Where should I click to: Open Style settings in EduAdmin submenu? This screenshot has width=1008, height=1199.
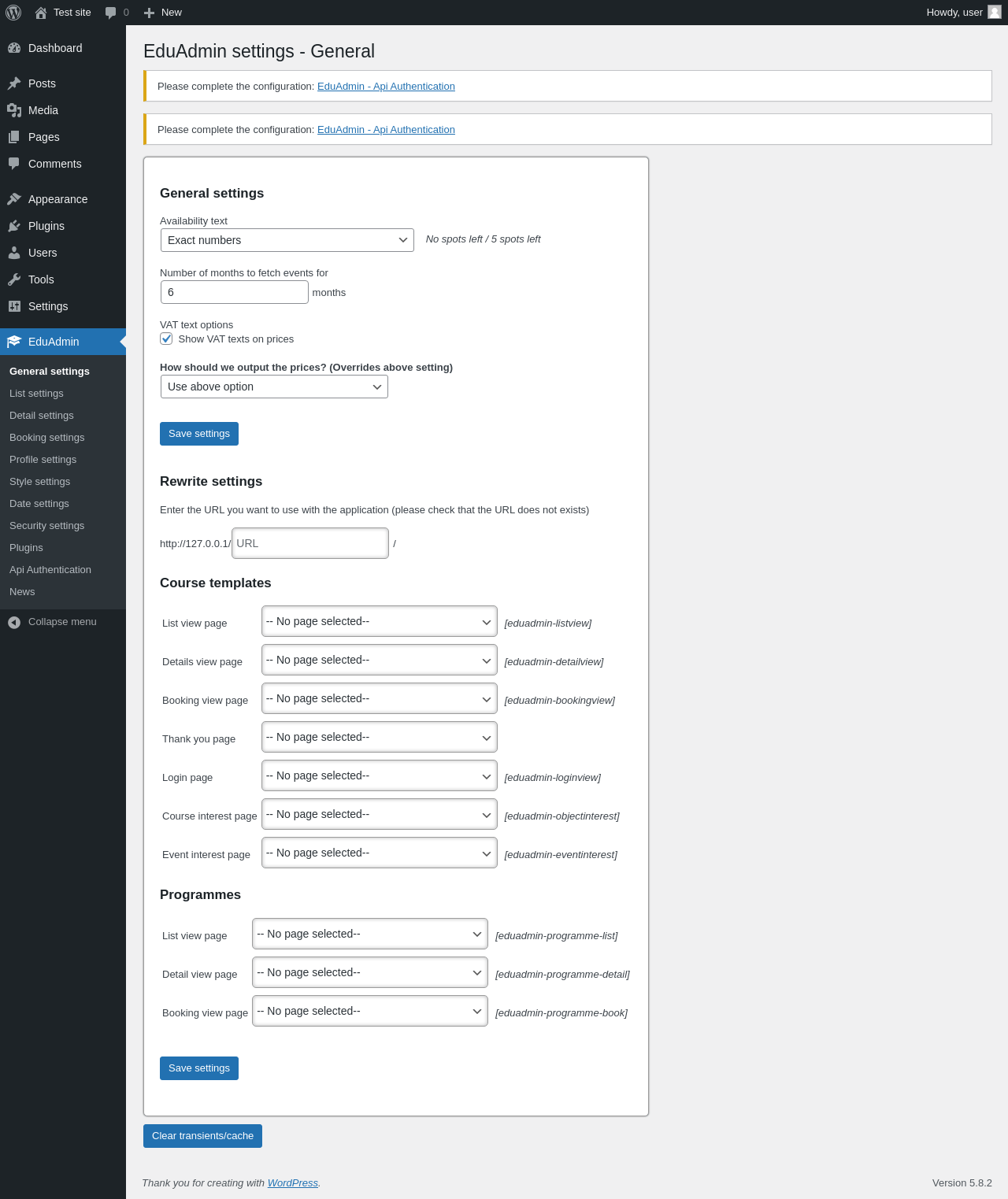click(40, 482)
